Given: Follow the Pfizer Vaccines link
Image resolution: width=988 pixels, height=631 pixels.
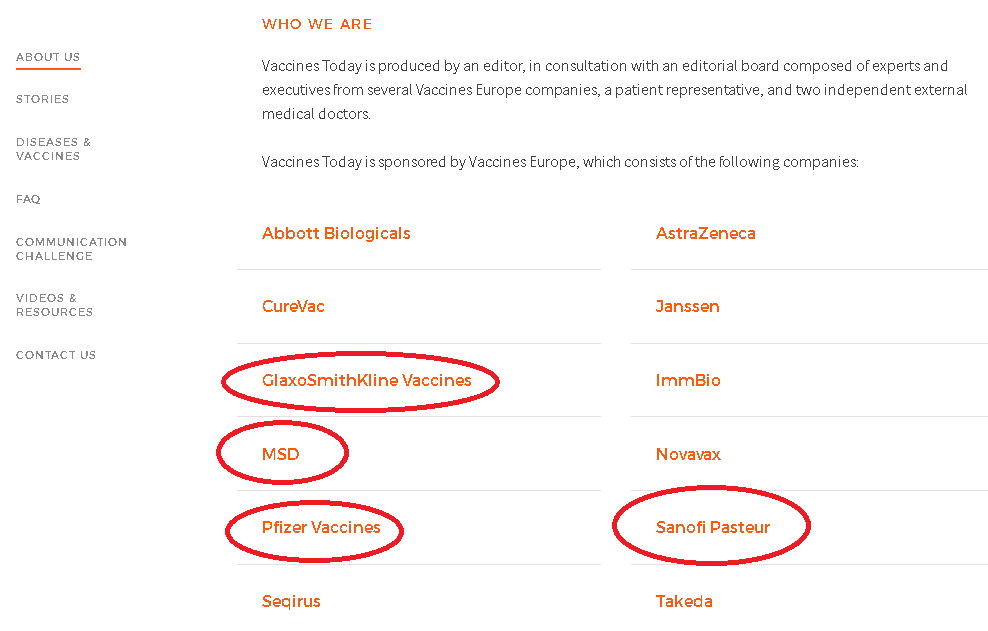Looking at the screenshot, I should [x=321, y=527].
